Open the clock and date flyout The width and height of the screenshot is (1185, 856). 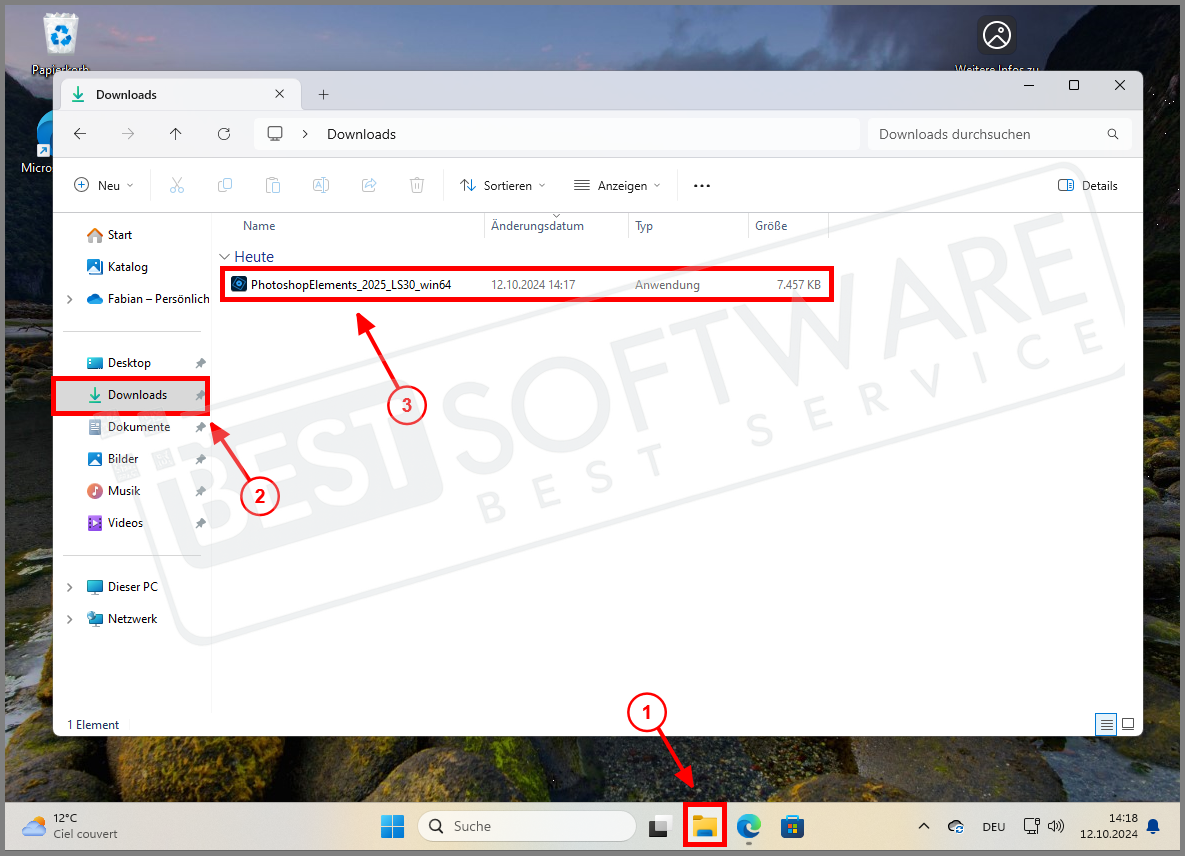1109,826
